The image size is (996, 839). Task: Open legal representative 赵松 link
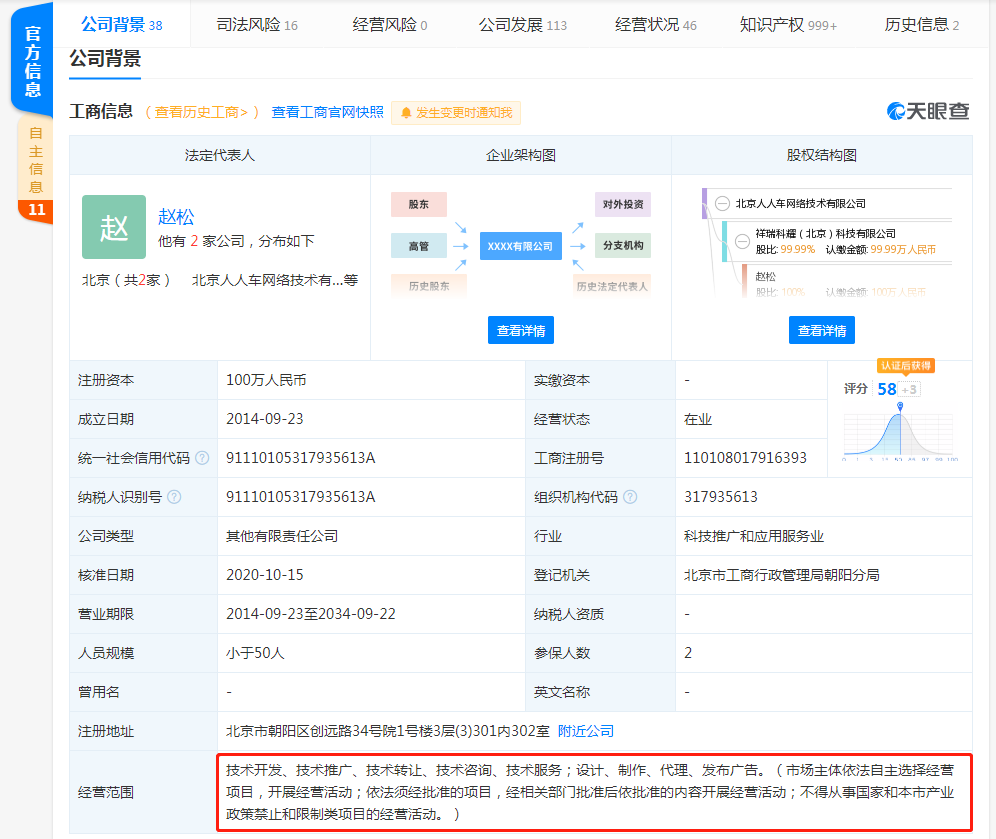(x=176, y=217)
